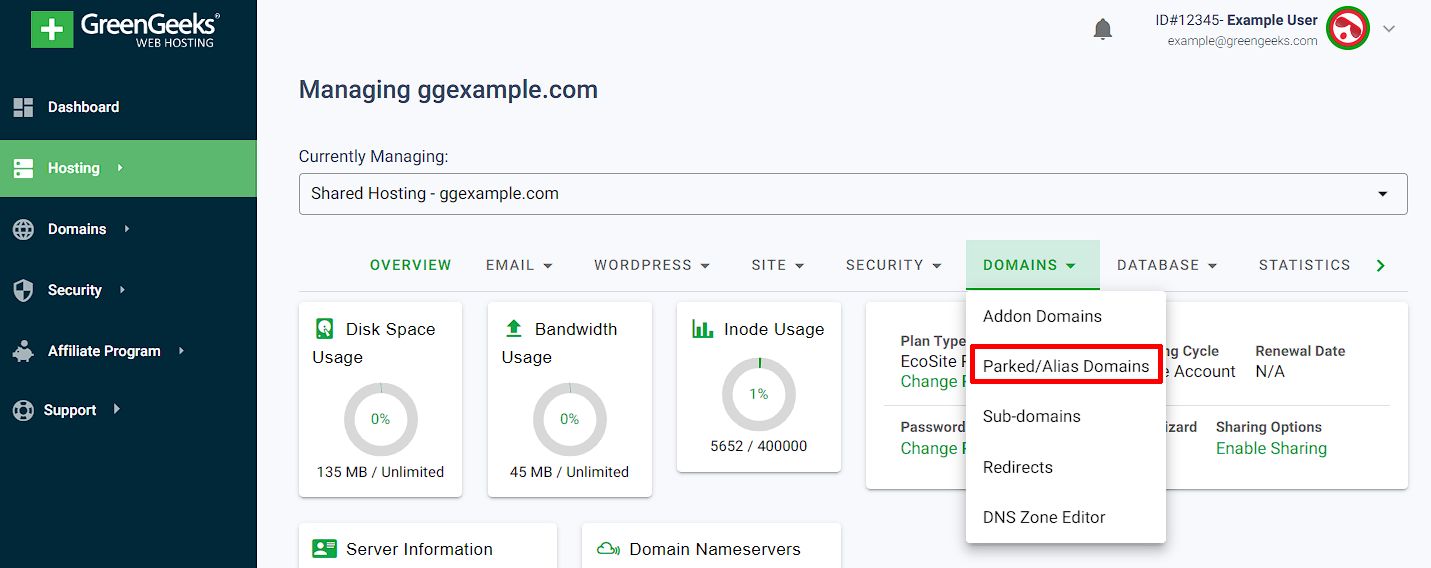Click the 45 MB / Unlimited text

click(570, 472)
